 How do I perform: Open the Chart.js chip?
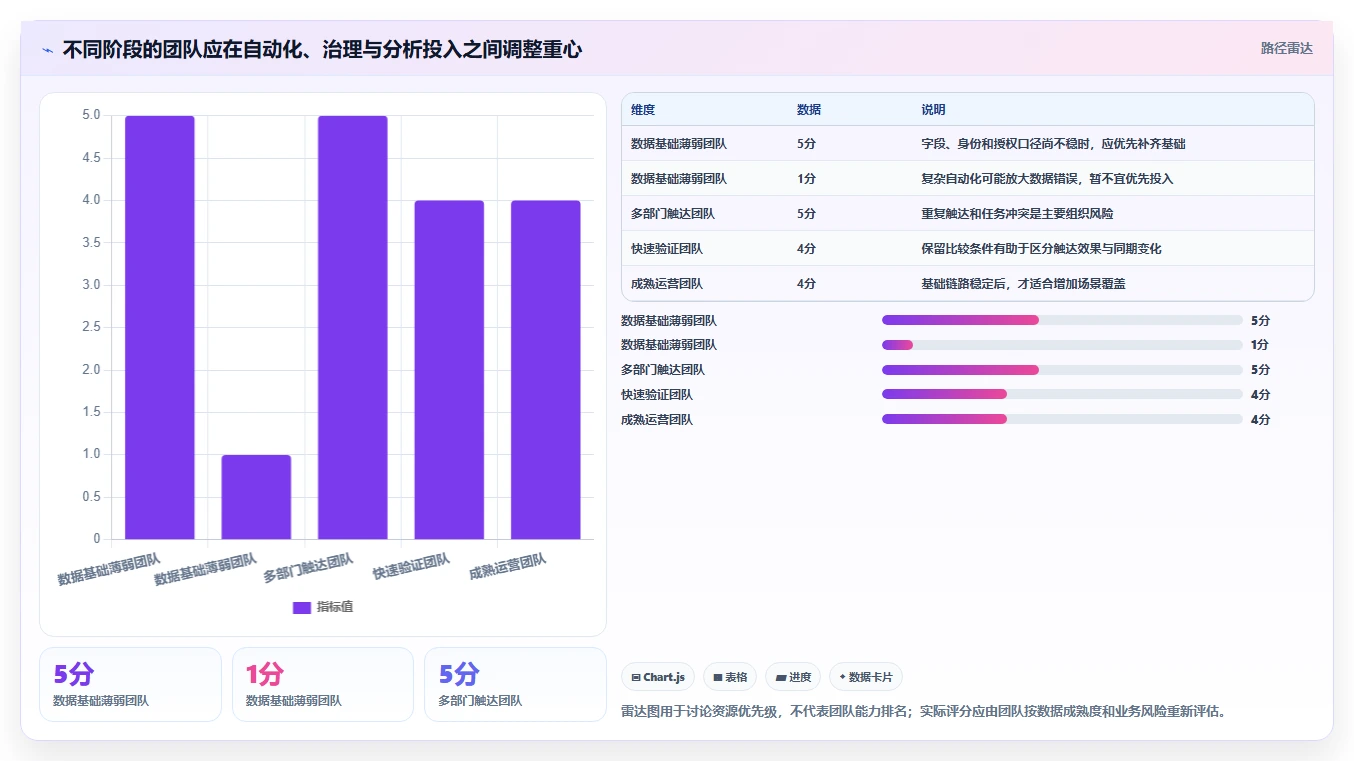click(x=658, y=677)
